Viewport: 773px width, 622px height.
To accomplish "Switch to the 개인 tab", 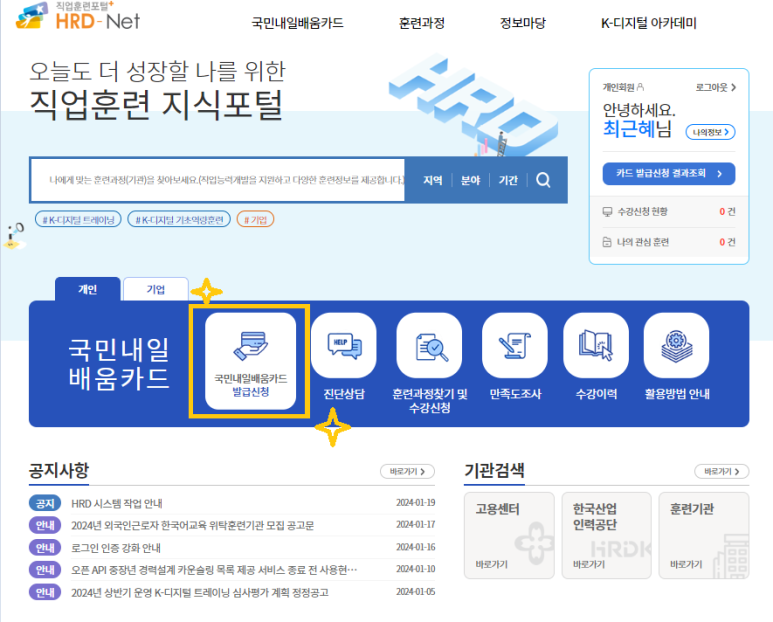I will pyautogui.click(x=87, y=289).
